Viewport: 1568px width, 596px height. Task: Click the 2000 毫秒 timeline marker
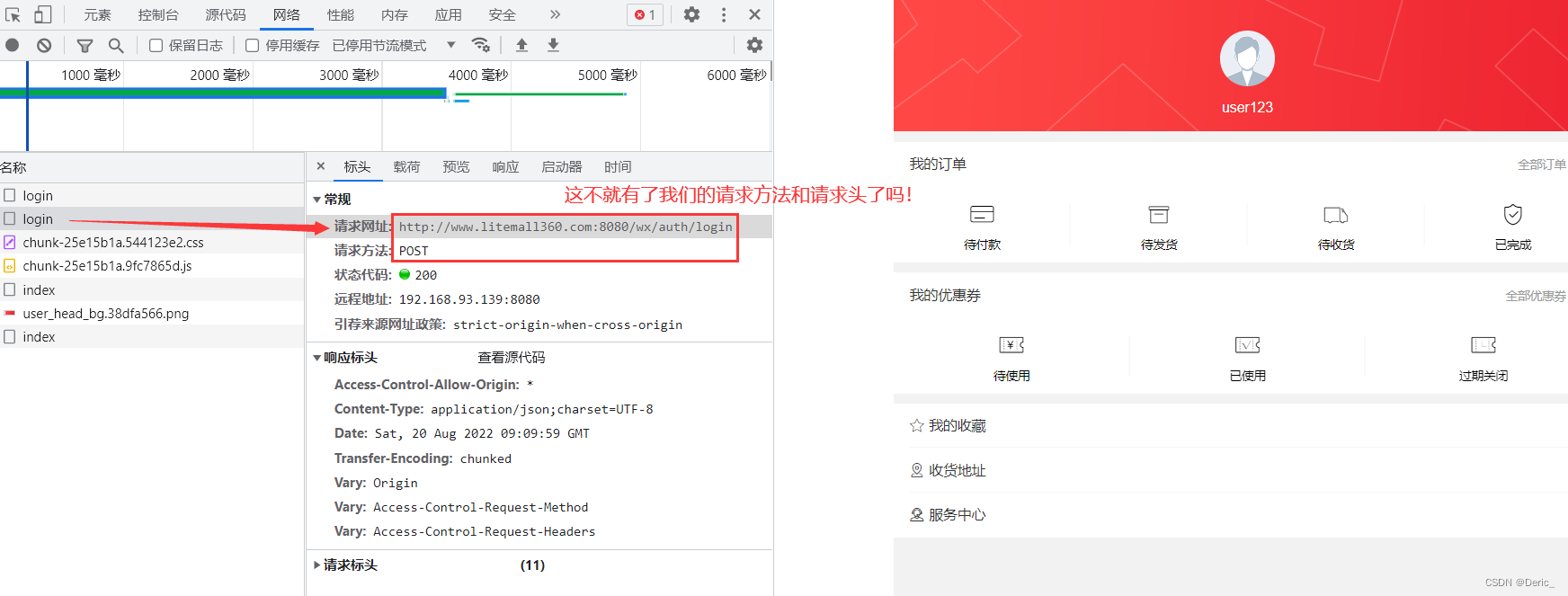click(x=220, y=75)
